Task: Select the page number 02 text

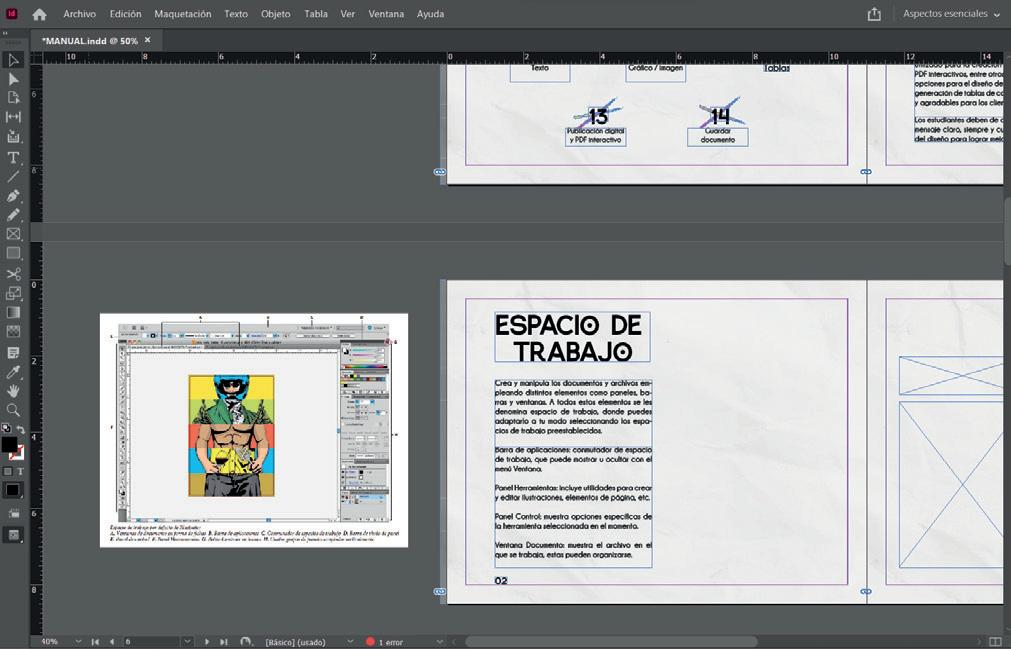Action: [501, 581]
